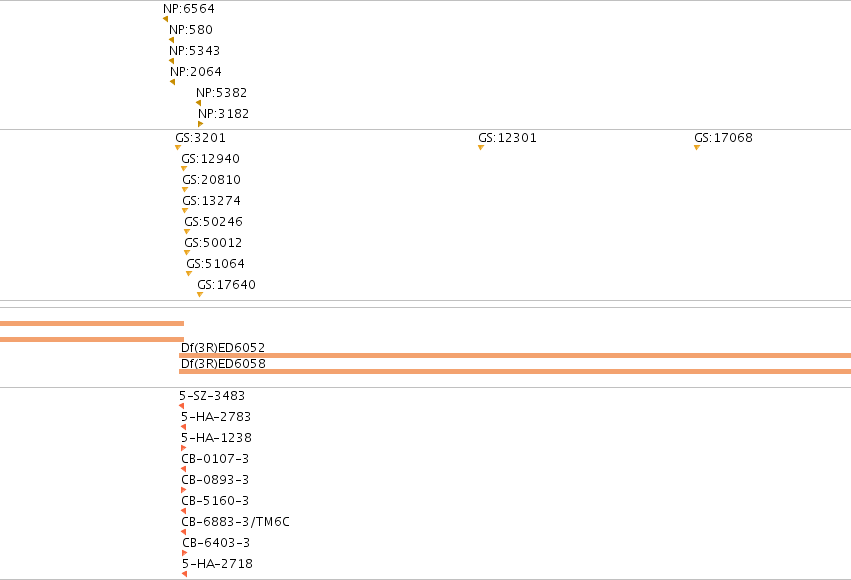
Task: Click the CB-6403-3 text label
Action: point(217,543)
